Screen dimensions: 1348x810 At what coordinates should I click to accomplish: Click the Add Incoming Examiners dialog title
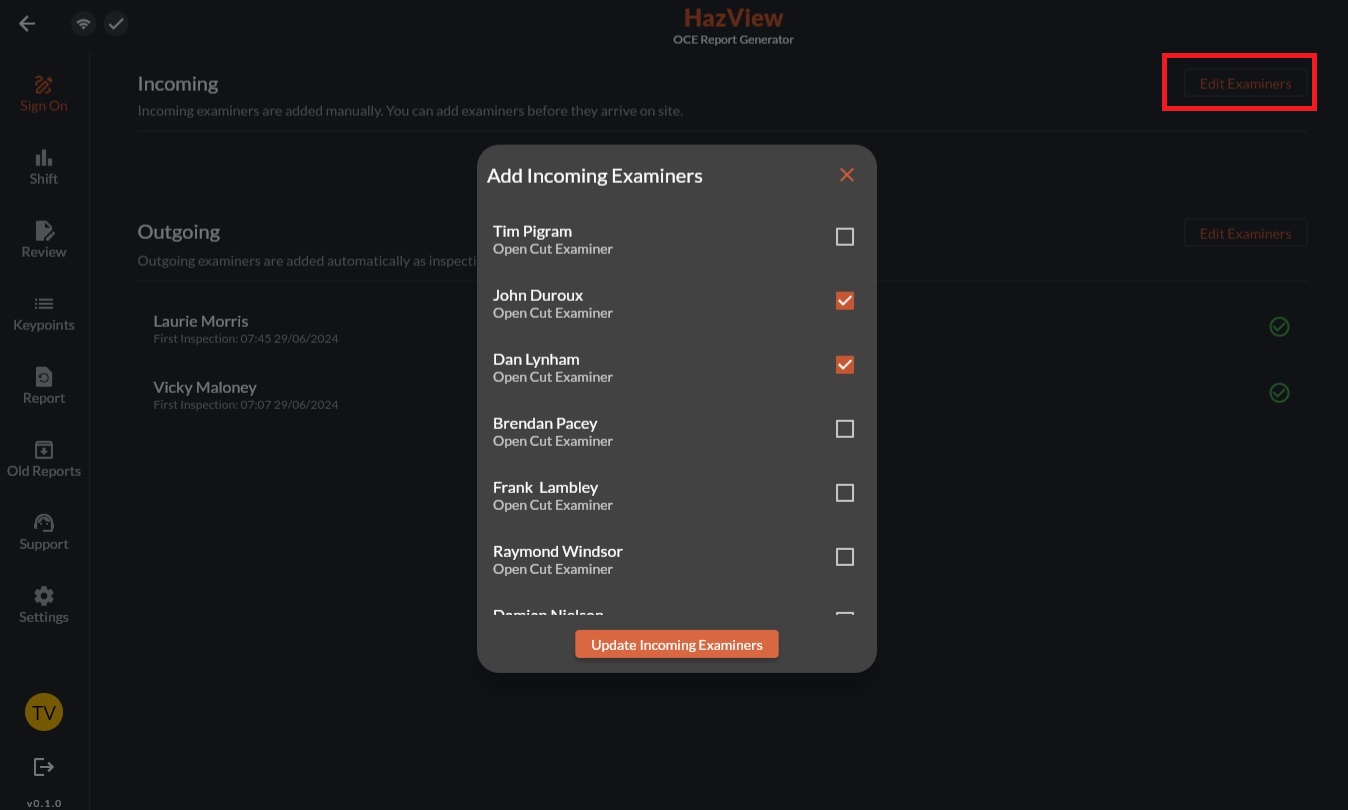click(x=595, y=176)
